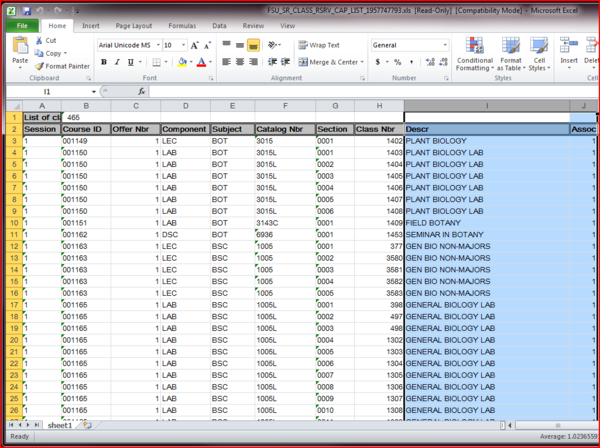
Task: Select the sheet1 worksheet tab
Action: [59, 425]
